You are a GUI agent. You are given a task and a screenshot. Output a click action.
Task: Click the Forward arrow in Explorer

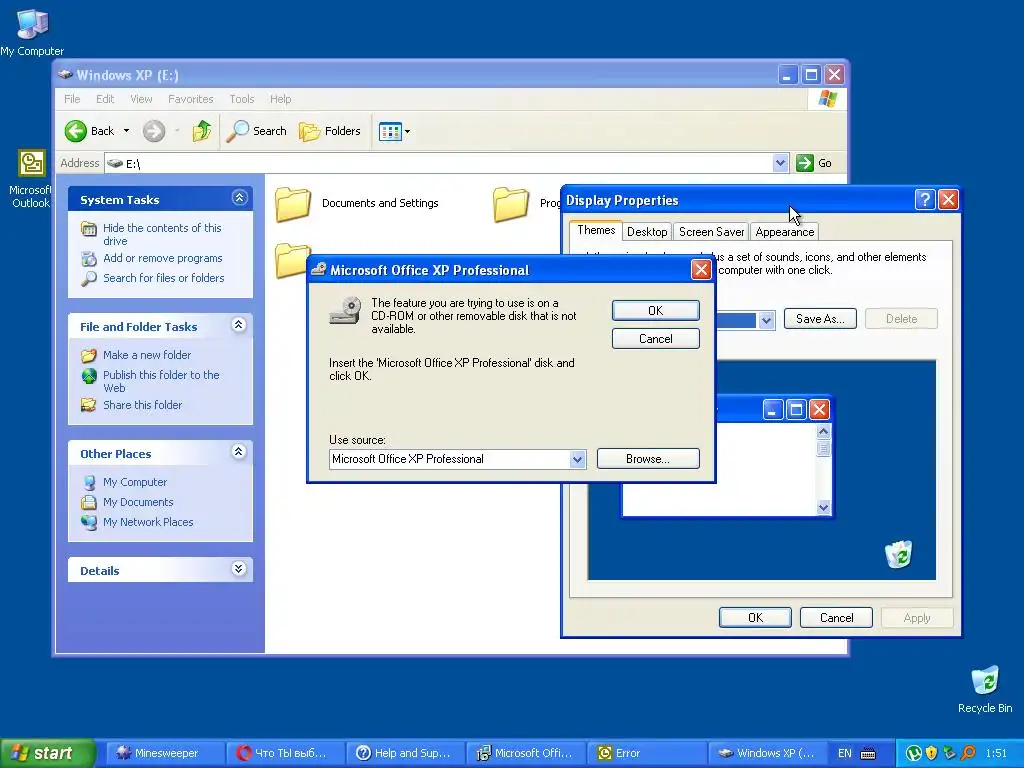(154, 131)
